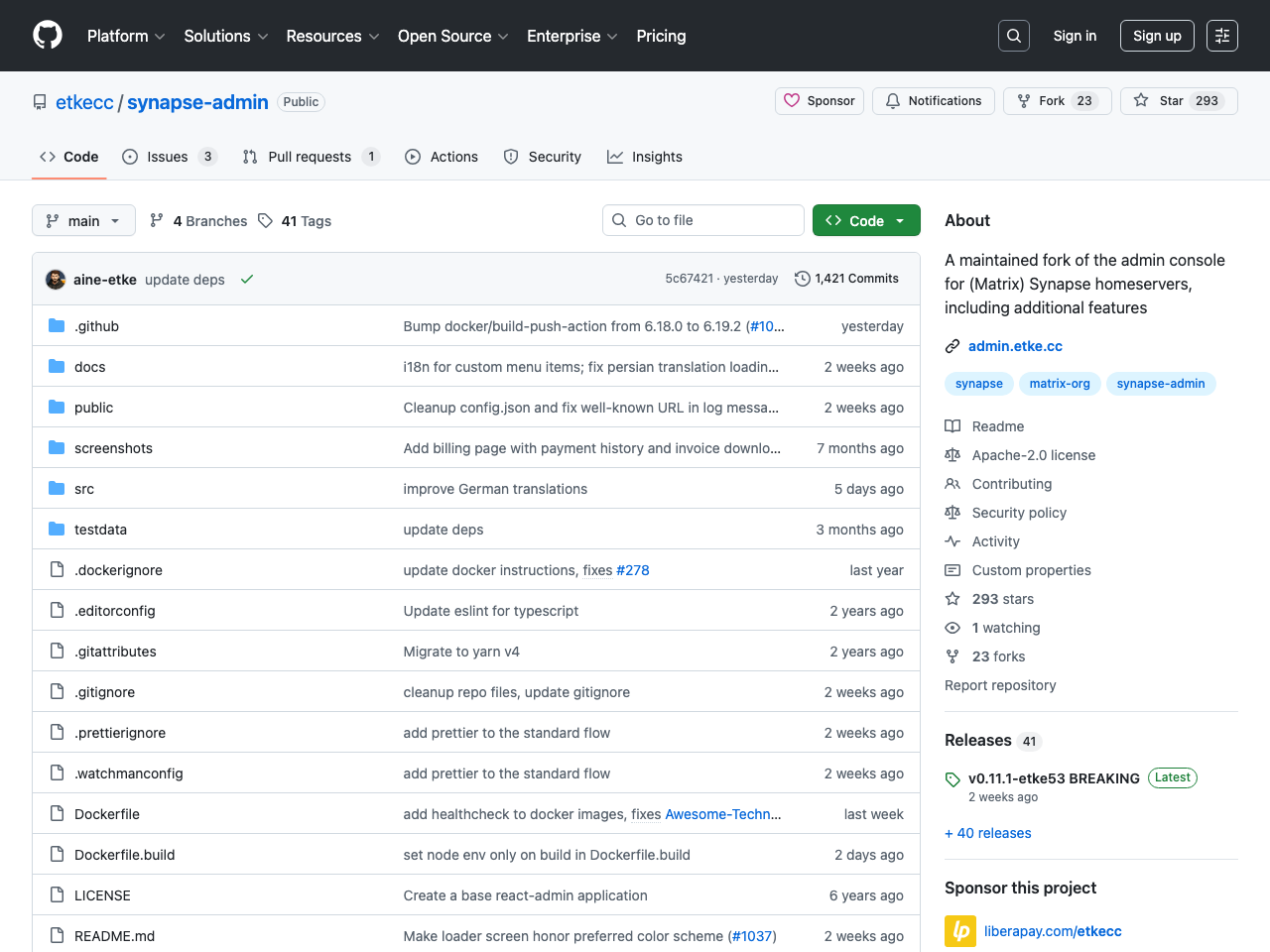Open the admin.etke.cc website link
Image resolution: width=1270 pixels, height=952 pixels.
click(x=1015, y=346)
